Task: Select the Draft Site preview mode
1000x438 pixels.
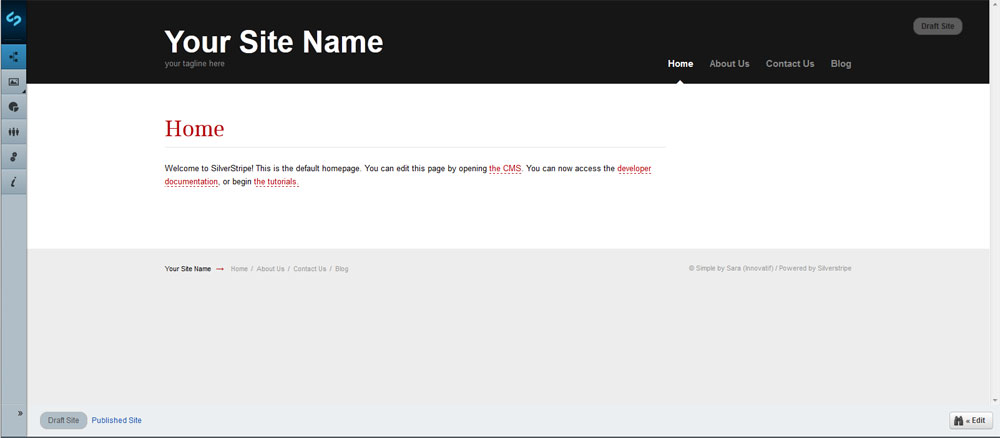Action: tap(63, 420)
